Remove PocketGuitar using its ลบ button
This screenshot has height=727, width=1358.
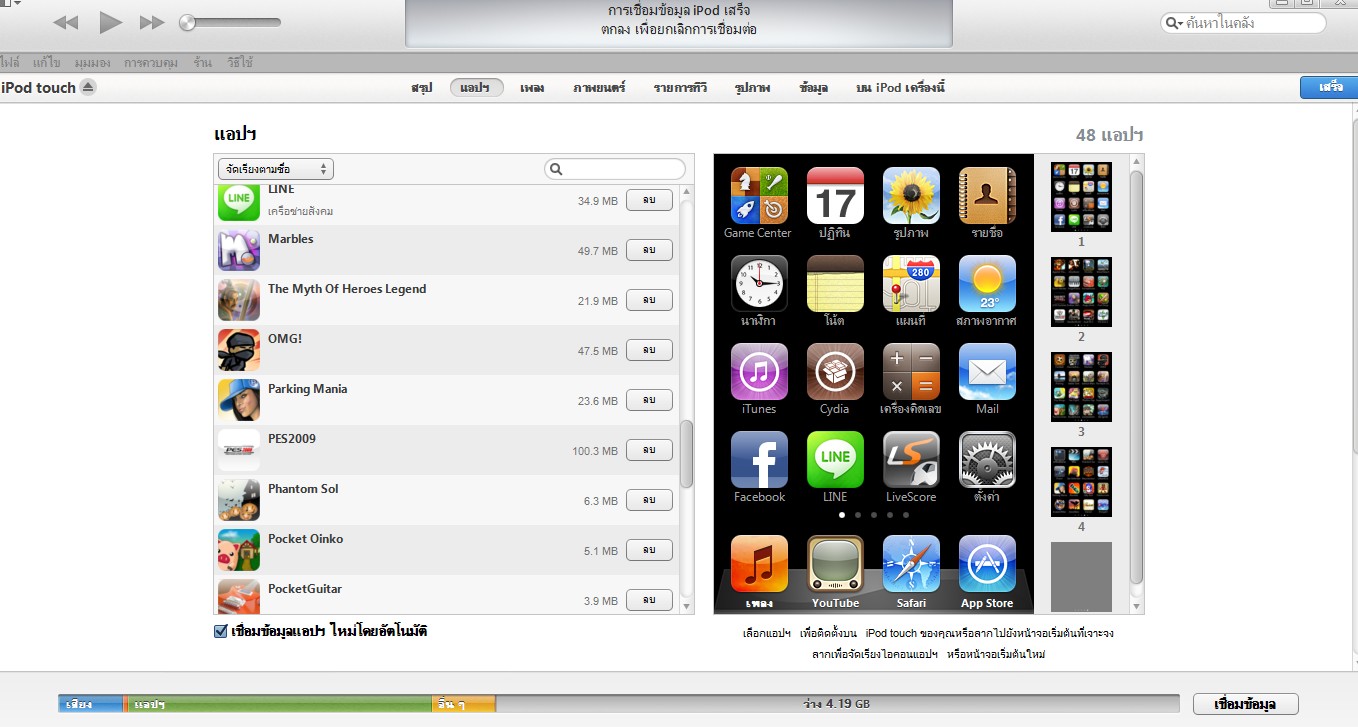tap(649, 600)
